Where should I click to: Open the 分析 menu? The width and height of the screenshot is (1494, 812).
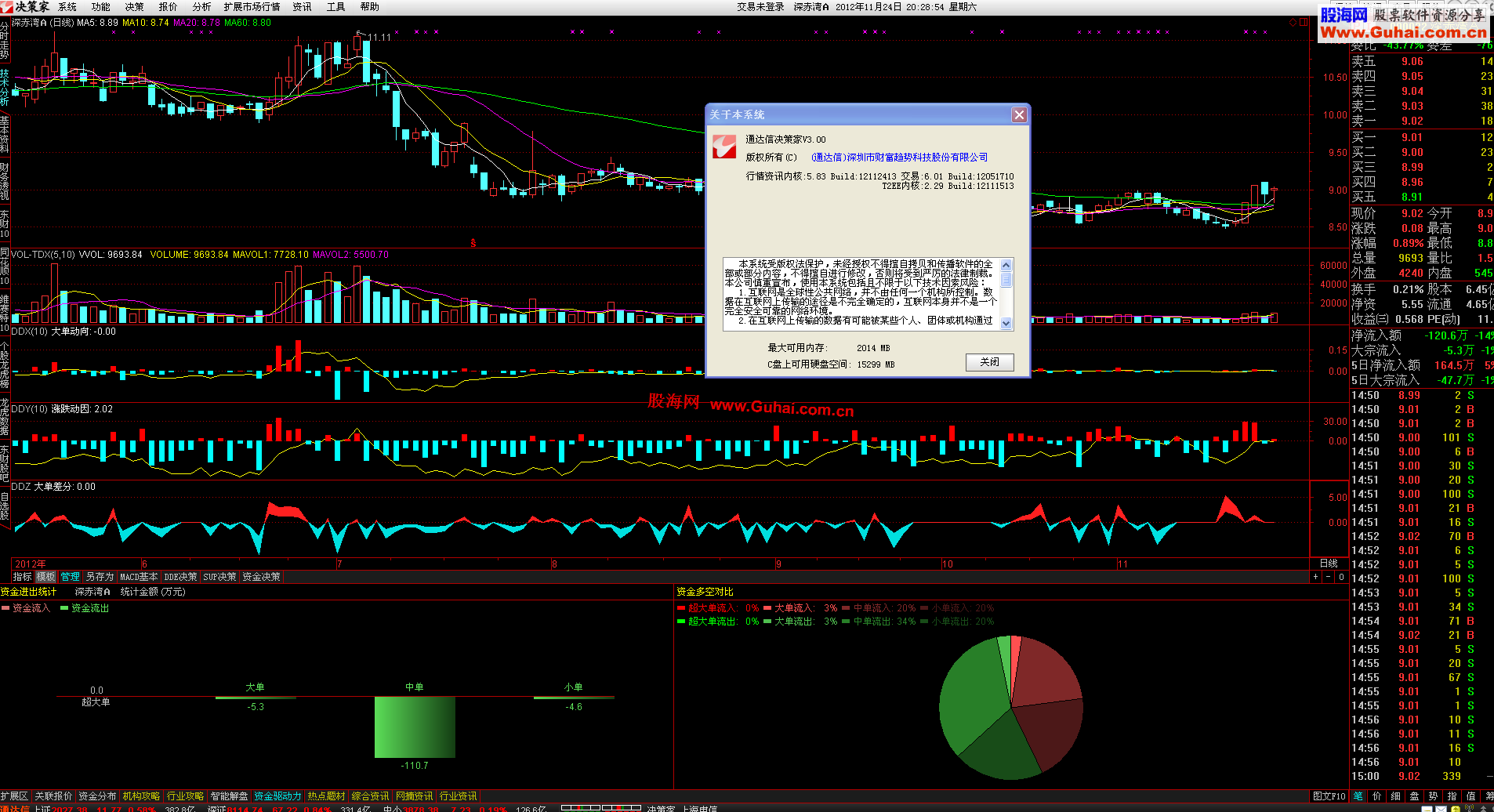(x=201, y=7)
